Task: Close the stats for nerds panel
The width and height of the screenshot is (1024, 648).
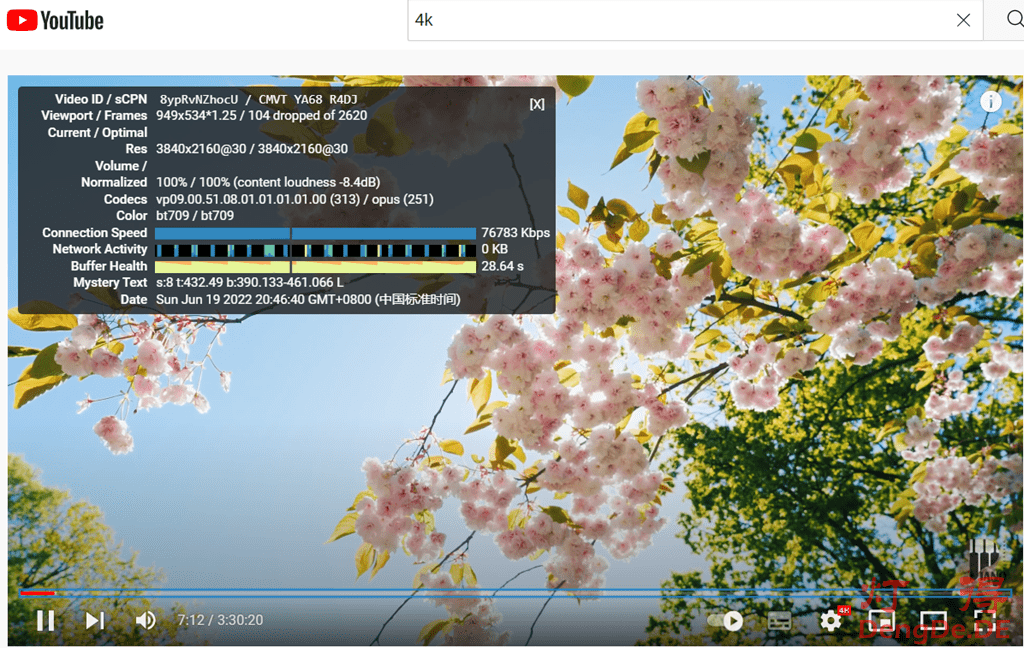Action: tap(537, 104)
